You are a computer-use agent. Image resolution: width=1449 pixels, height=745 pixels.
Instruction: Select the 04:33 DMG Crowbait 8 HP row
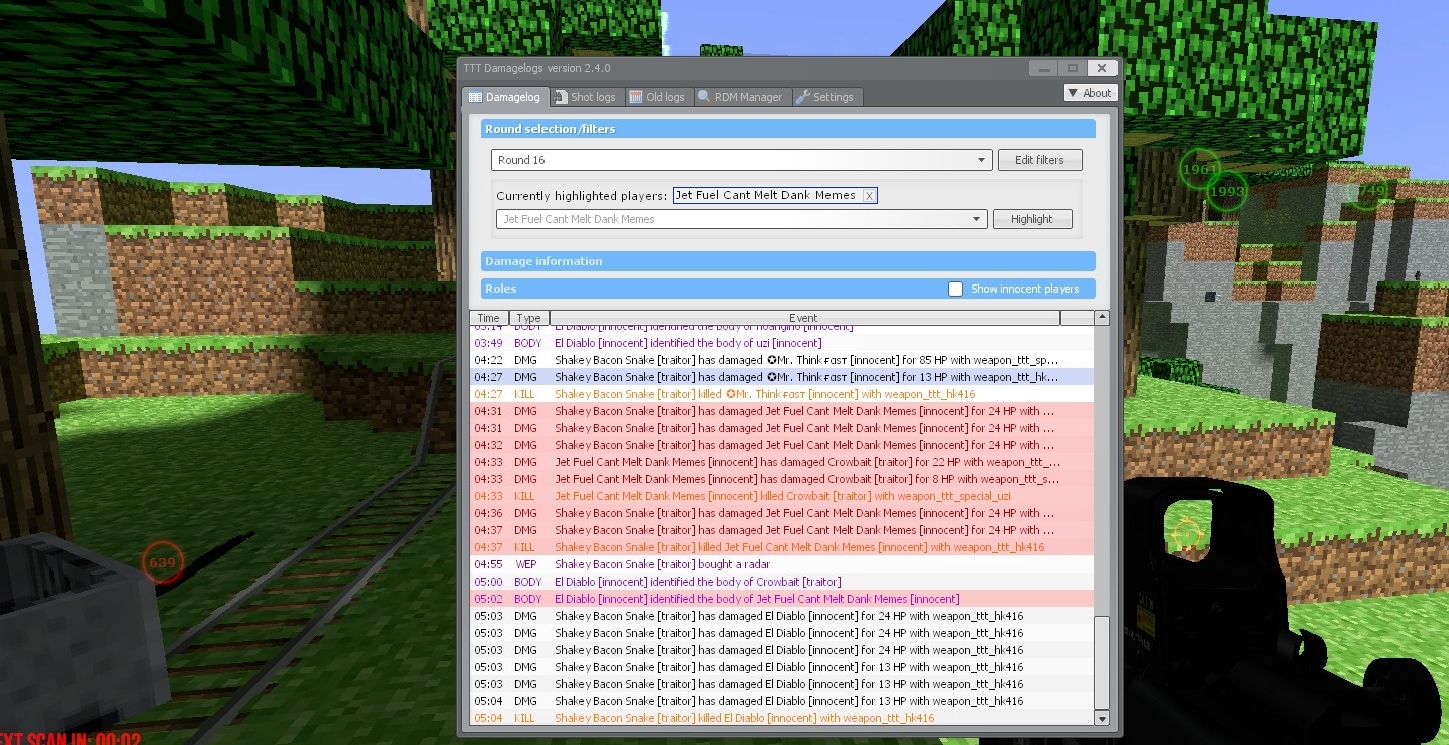tap(782, 479)
